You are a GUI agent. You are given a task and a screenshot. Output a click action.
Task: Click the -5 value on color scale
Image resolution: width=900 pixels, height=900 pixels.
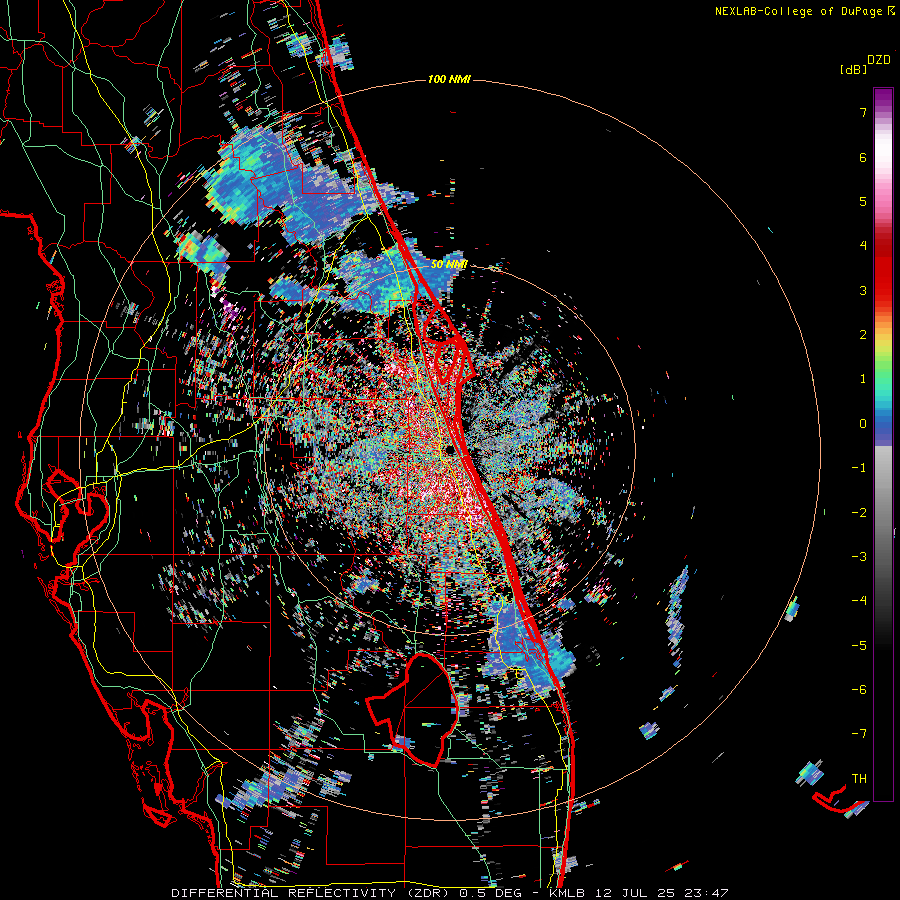click(859, 645)
